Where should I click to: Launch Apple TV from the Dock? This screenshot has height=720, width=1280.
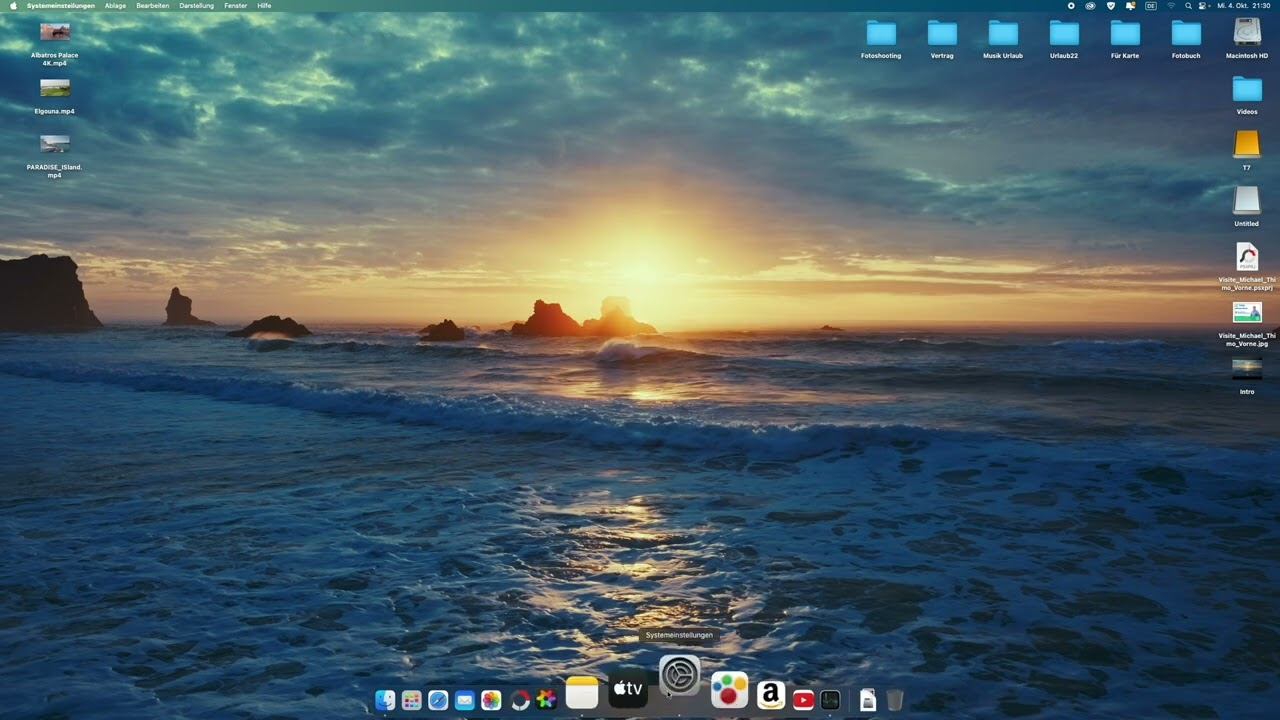(628, 688)
